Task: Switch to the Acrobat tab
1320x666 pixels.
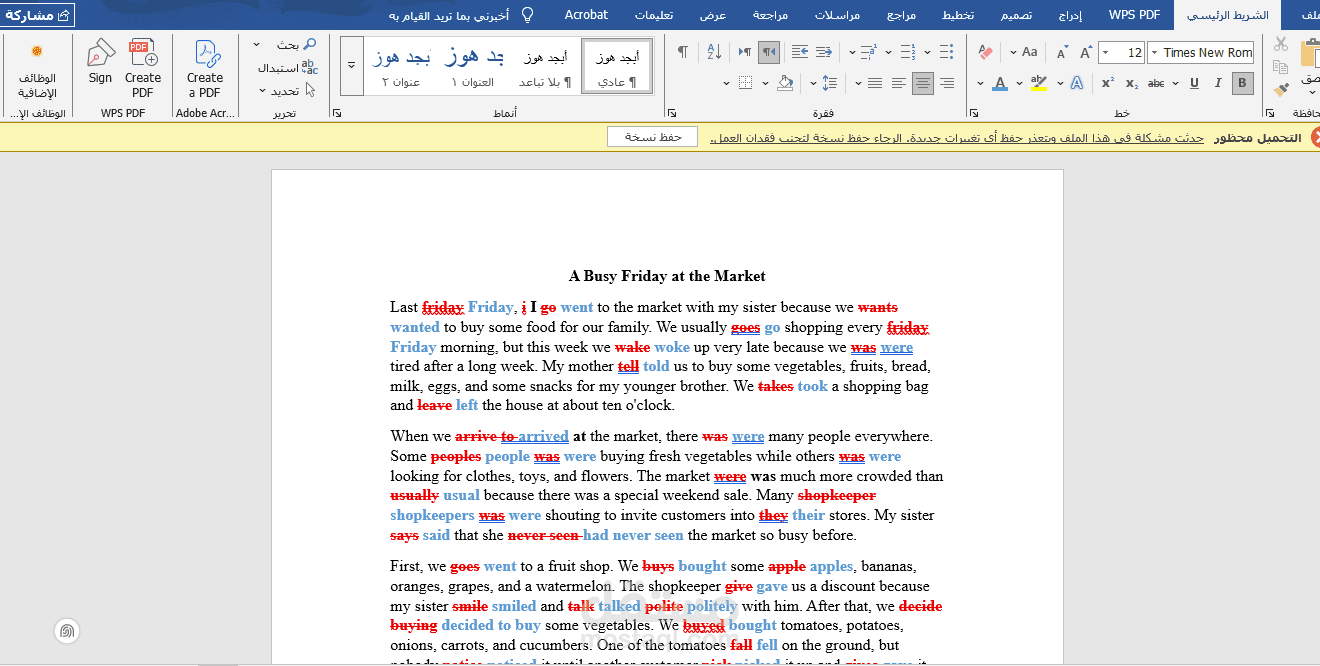Action: (x=586, y=15)
